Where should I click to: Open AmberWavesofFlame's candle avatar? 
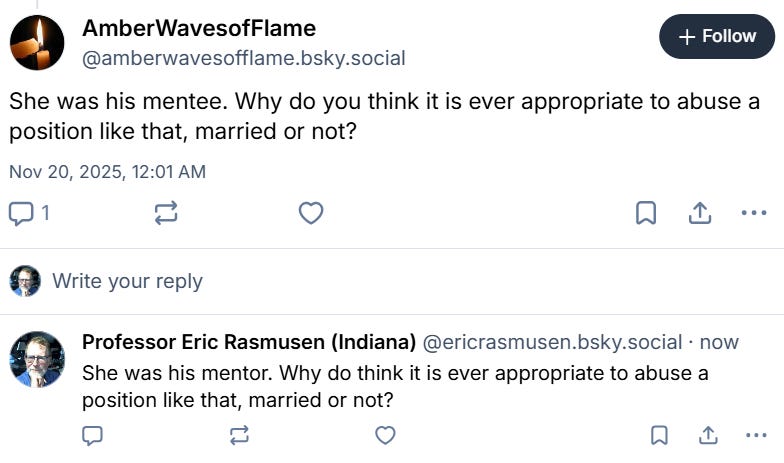tap(38, 43)
